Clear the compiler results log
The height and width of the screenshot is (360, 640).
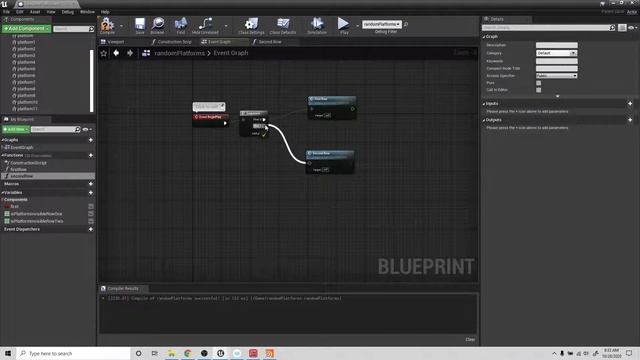point(470,340)
